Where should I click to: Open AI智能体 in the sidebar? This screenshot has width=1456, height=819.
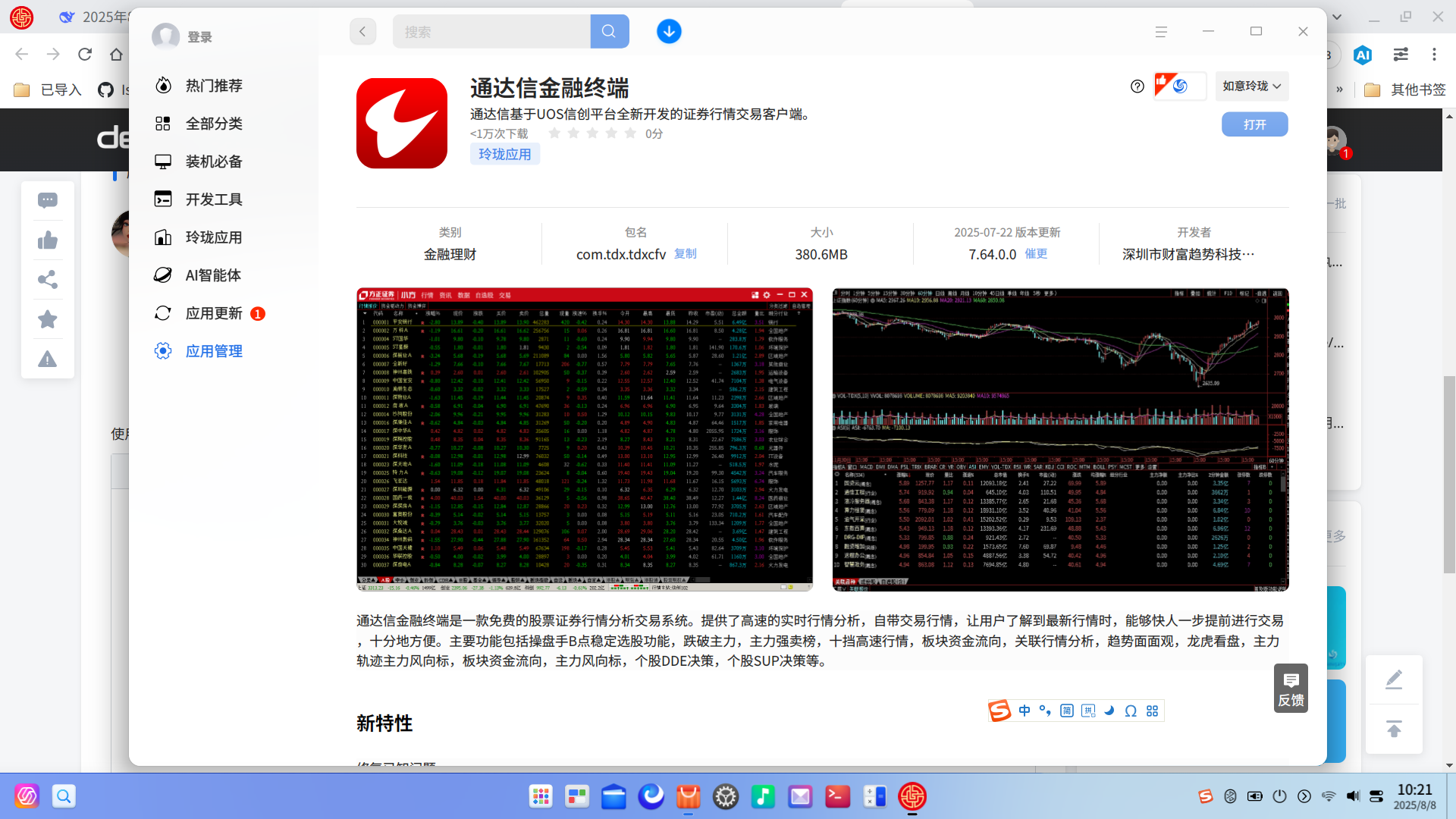[215, 275]
